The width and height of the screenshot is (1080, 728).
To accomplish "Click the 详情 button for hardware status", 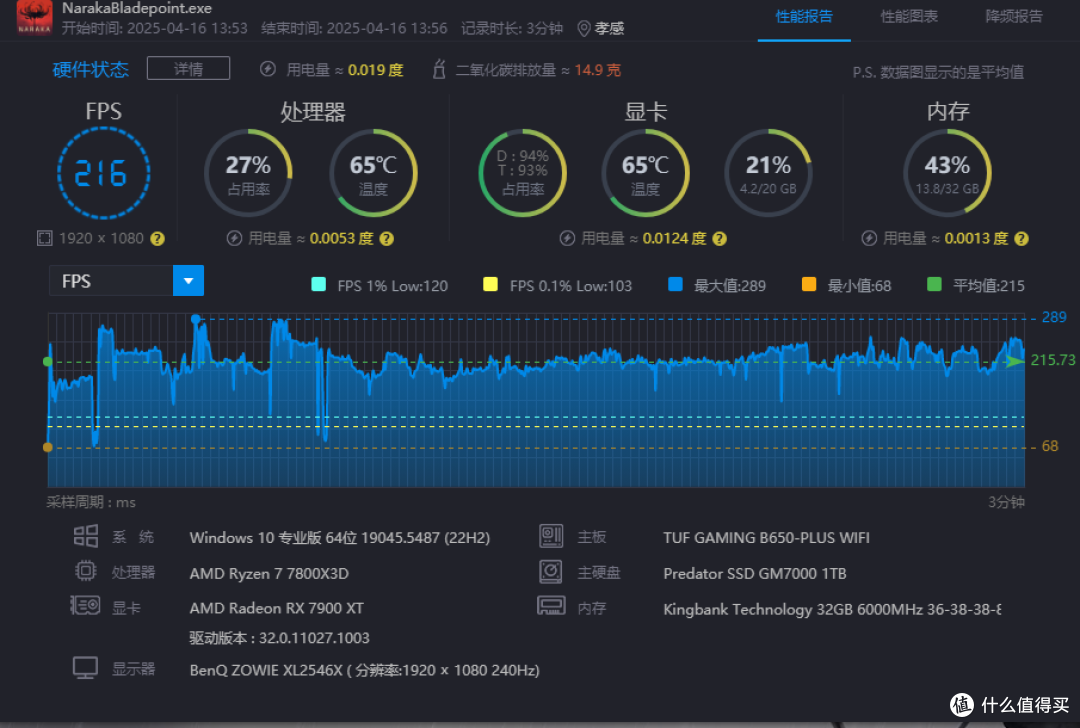I will (x=188, y=68).
